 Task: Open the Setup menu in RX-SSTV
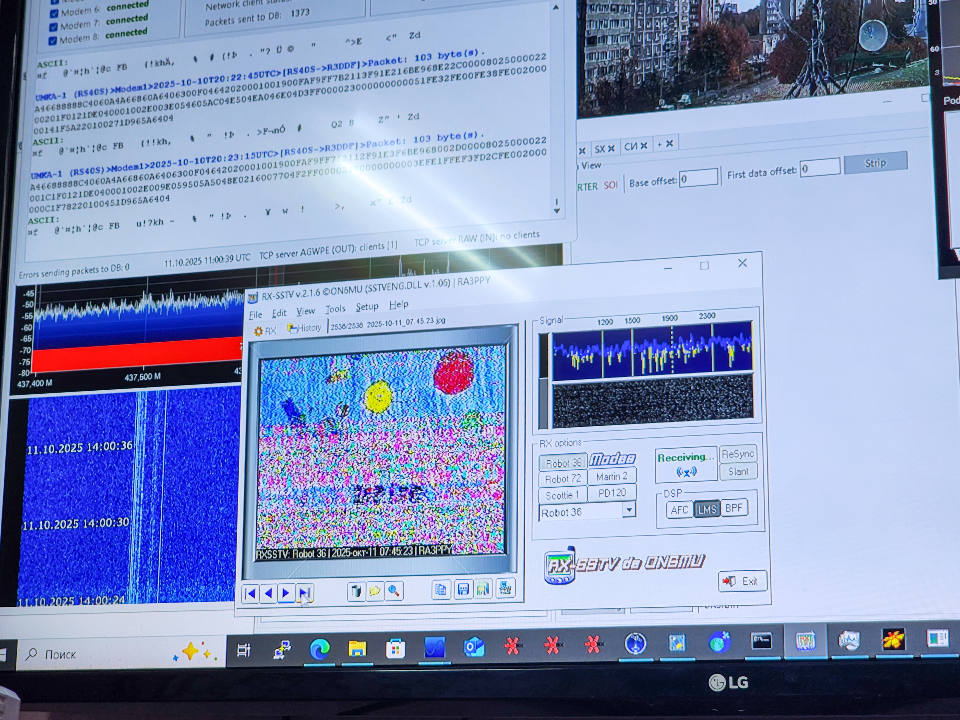click(x=367, y=307)
